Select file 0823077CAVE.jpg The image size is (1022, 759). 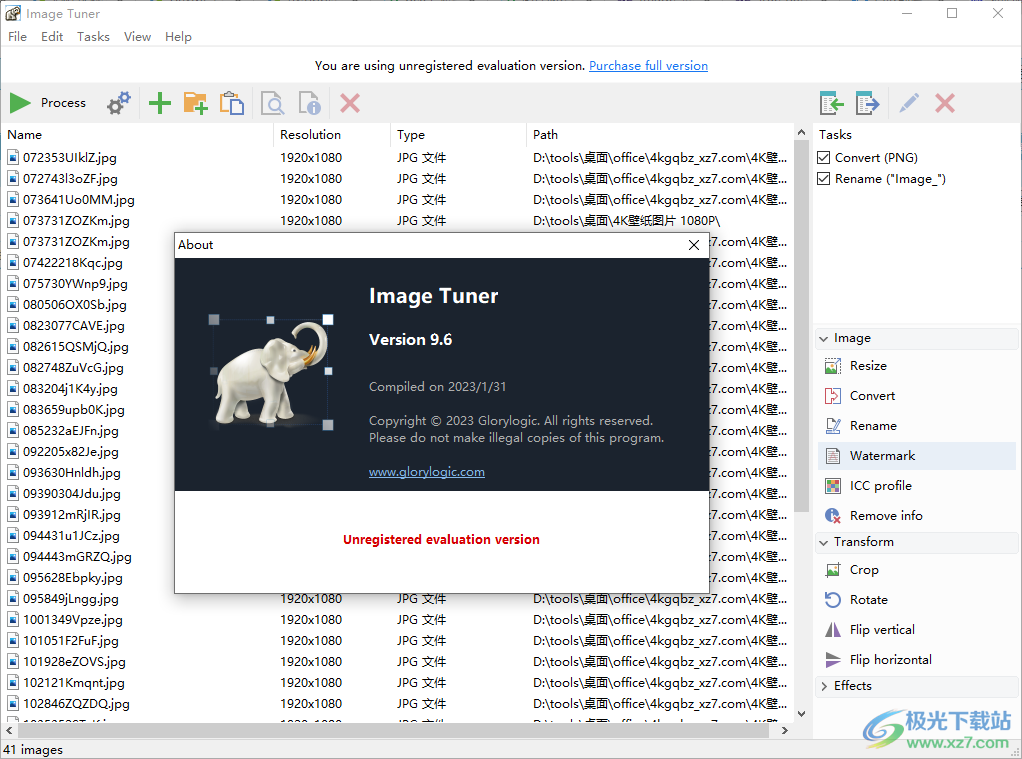coord(74,325)
